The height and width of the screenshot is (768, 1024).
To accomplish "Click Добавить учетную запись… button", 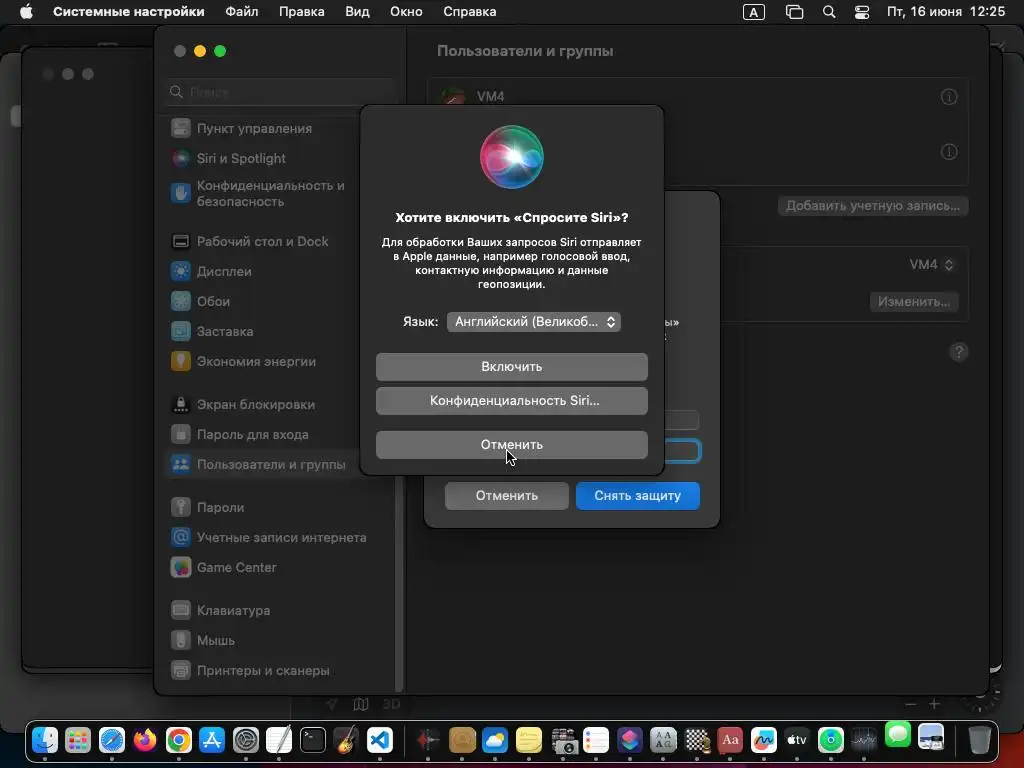I will coord(872,206).
